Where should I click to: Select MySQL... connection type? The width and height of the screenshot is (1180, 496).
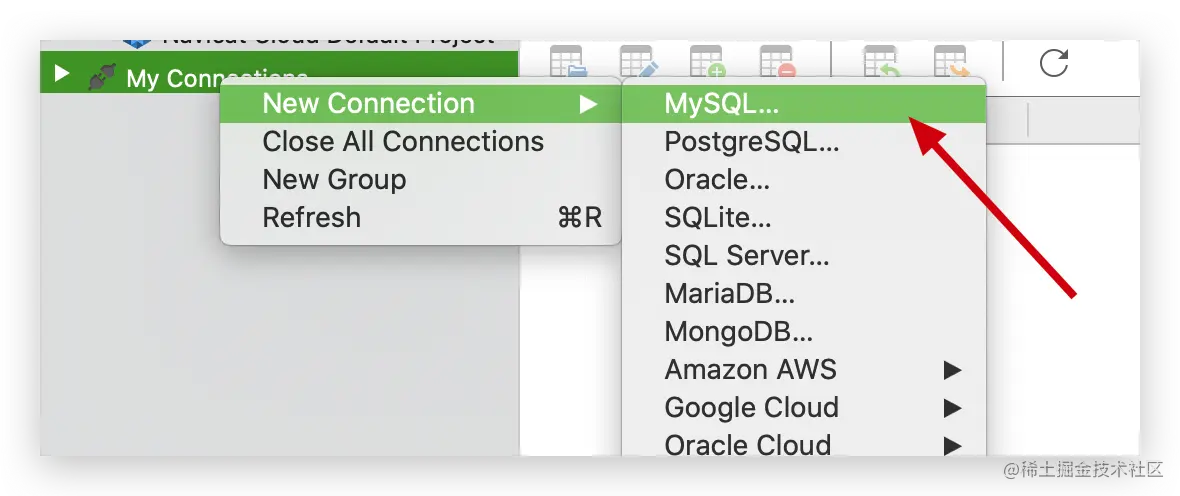[x=804, y=104]
